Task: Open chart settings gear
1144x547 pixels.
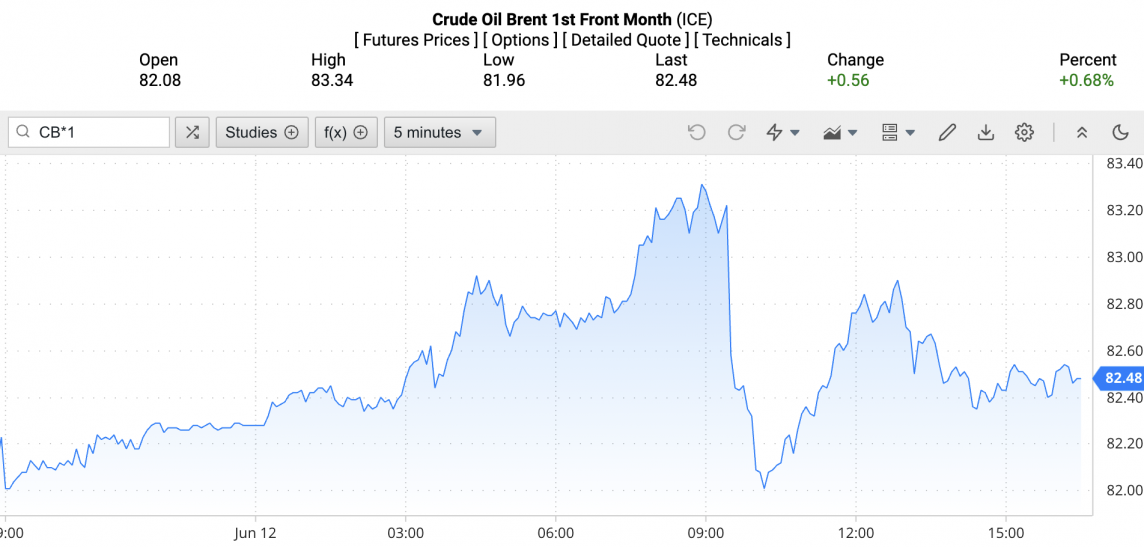Action: pyautogui.click(x=1024, y=132)
